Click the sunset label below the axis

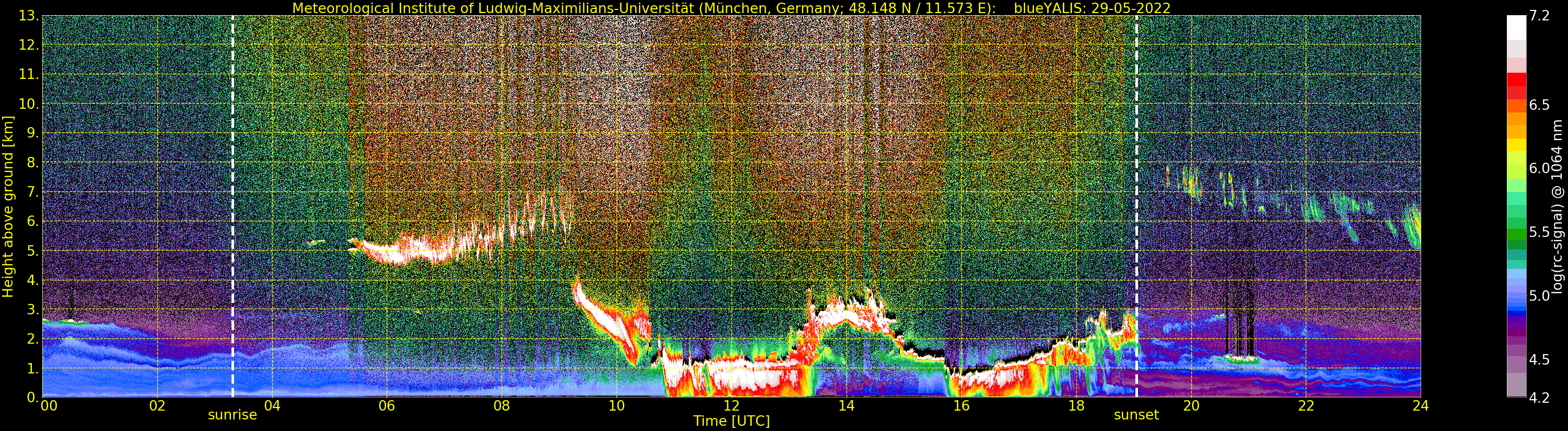(1136, 415)
